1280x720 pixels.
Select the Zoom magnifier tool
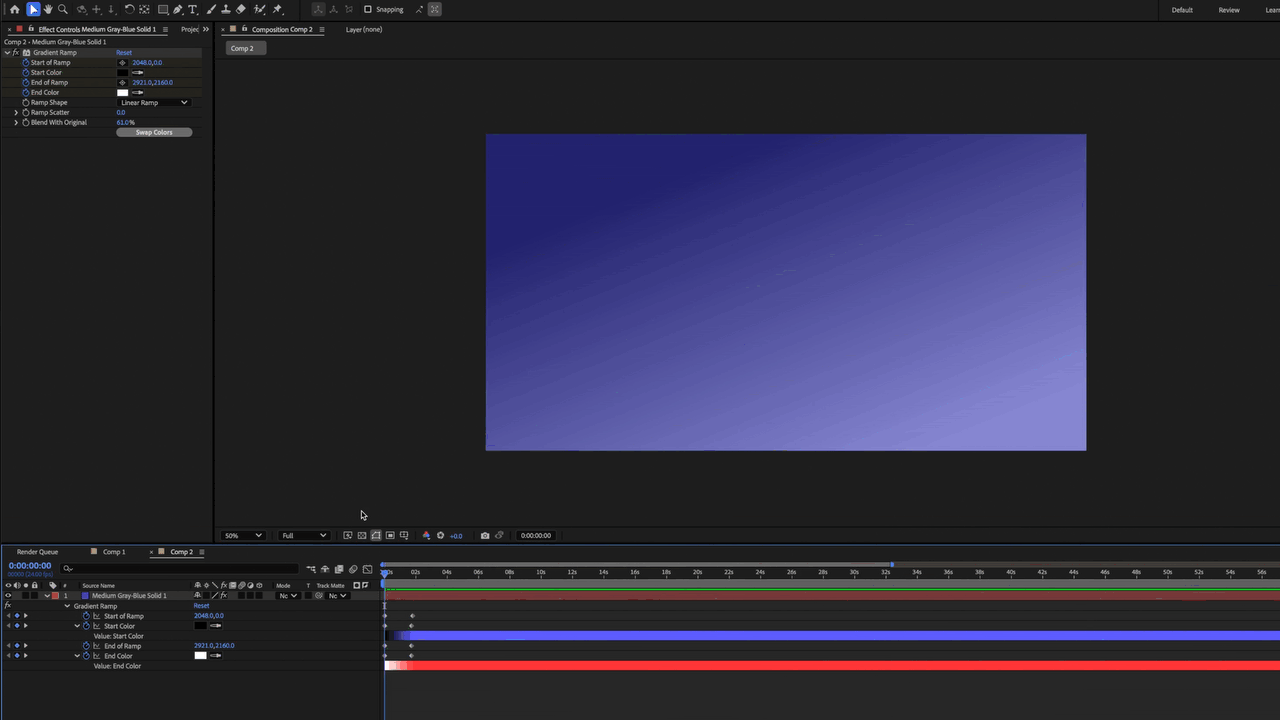point(63,9)
